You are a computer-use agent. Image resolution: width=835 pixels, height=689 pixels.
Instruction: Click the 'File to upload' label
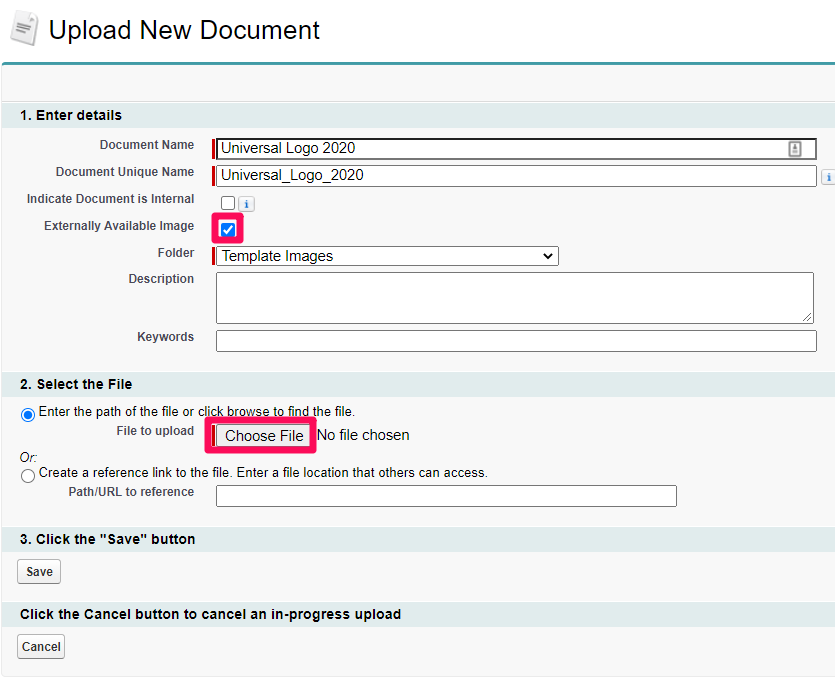pos(155,431)
